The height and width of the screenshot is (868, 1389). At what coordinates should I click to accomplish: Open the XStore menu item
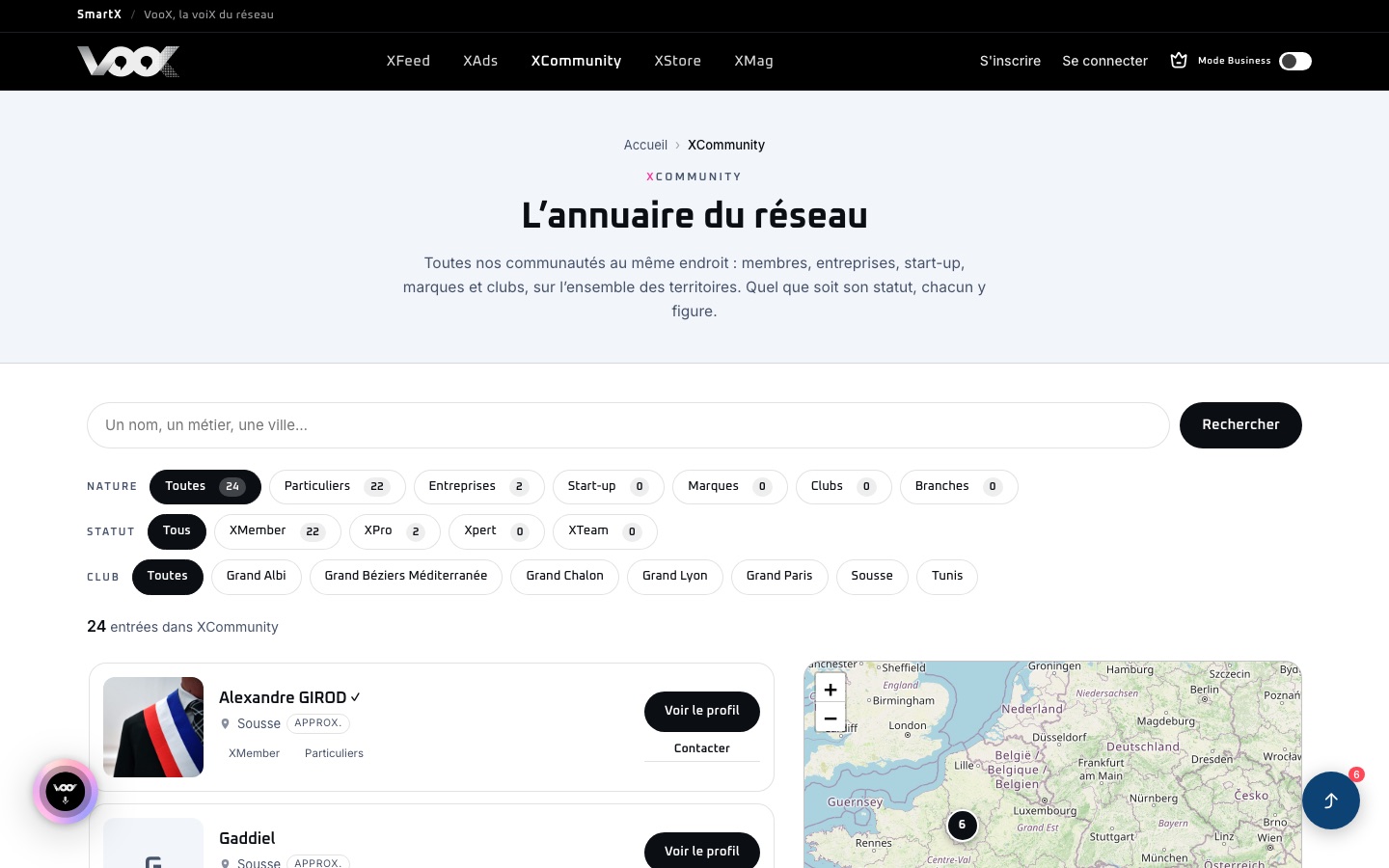pos(677,61)
